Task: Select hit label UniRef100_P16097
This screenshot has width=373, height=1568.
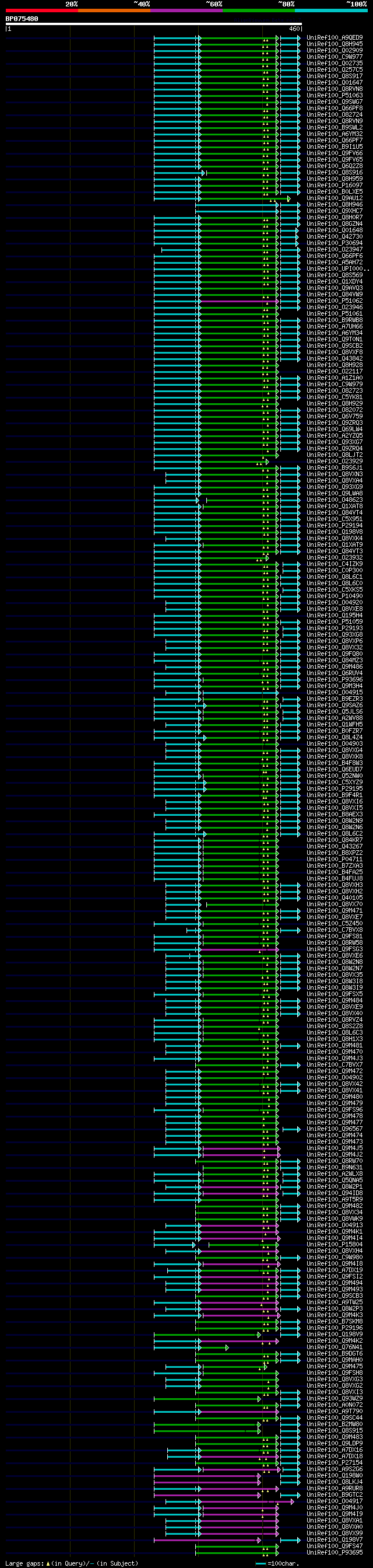Action: [x=335, y=186]
